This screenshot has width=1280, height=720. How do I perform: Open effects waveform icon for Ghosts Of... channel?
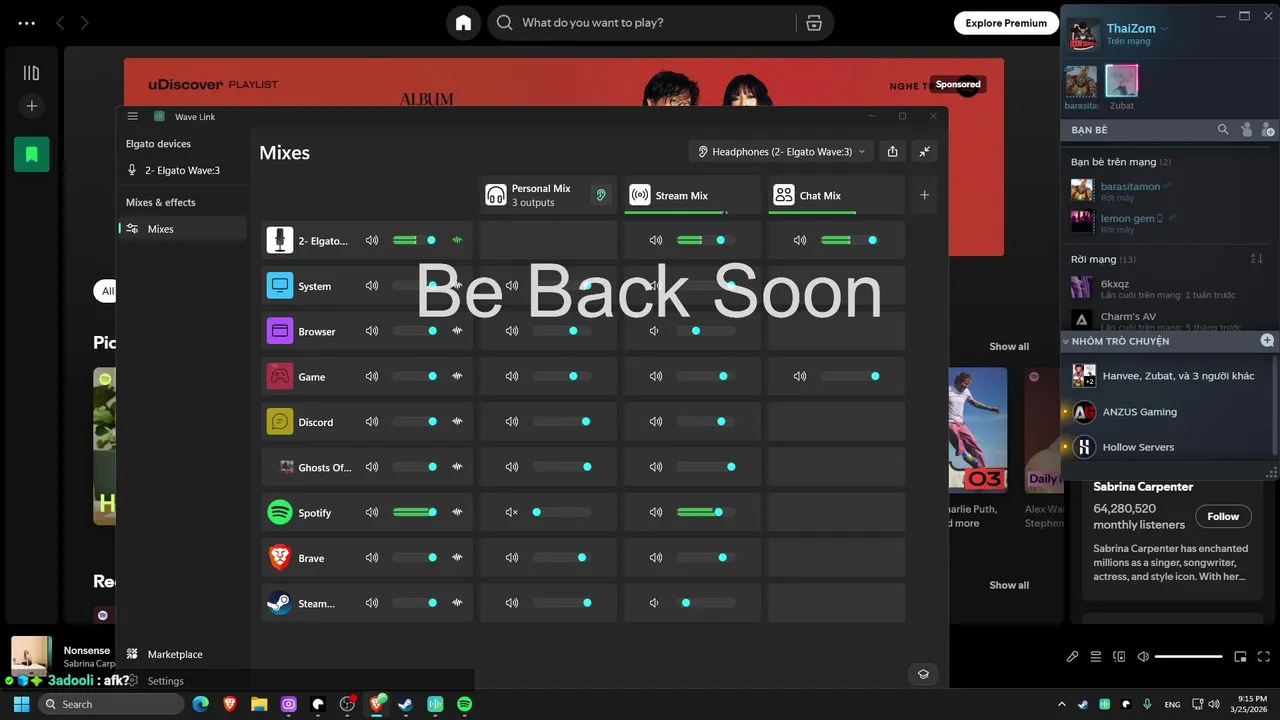click(x=458, y=467)
